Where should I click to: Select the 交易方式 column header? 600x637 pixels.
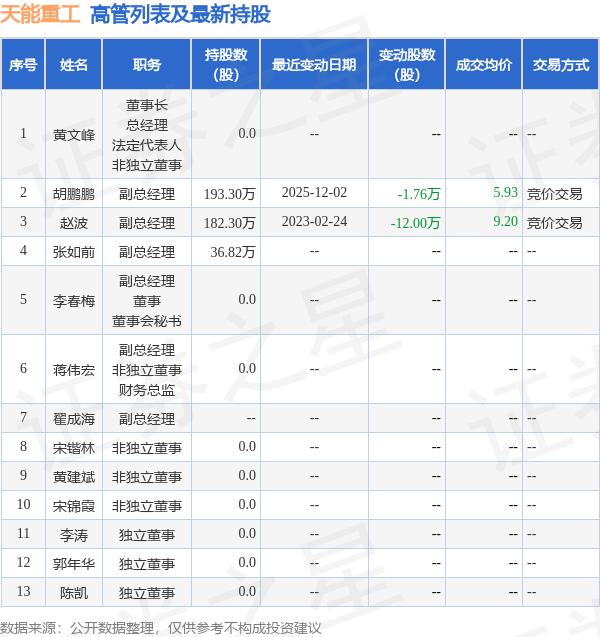(561, 65)
